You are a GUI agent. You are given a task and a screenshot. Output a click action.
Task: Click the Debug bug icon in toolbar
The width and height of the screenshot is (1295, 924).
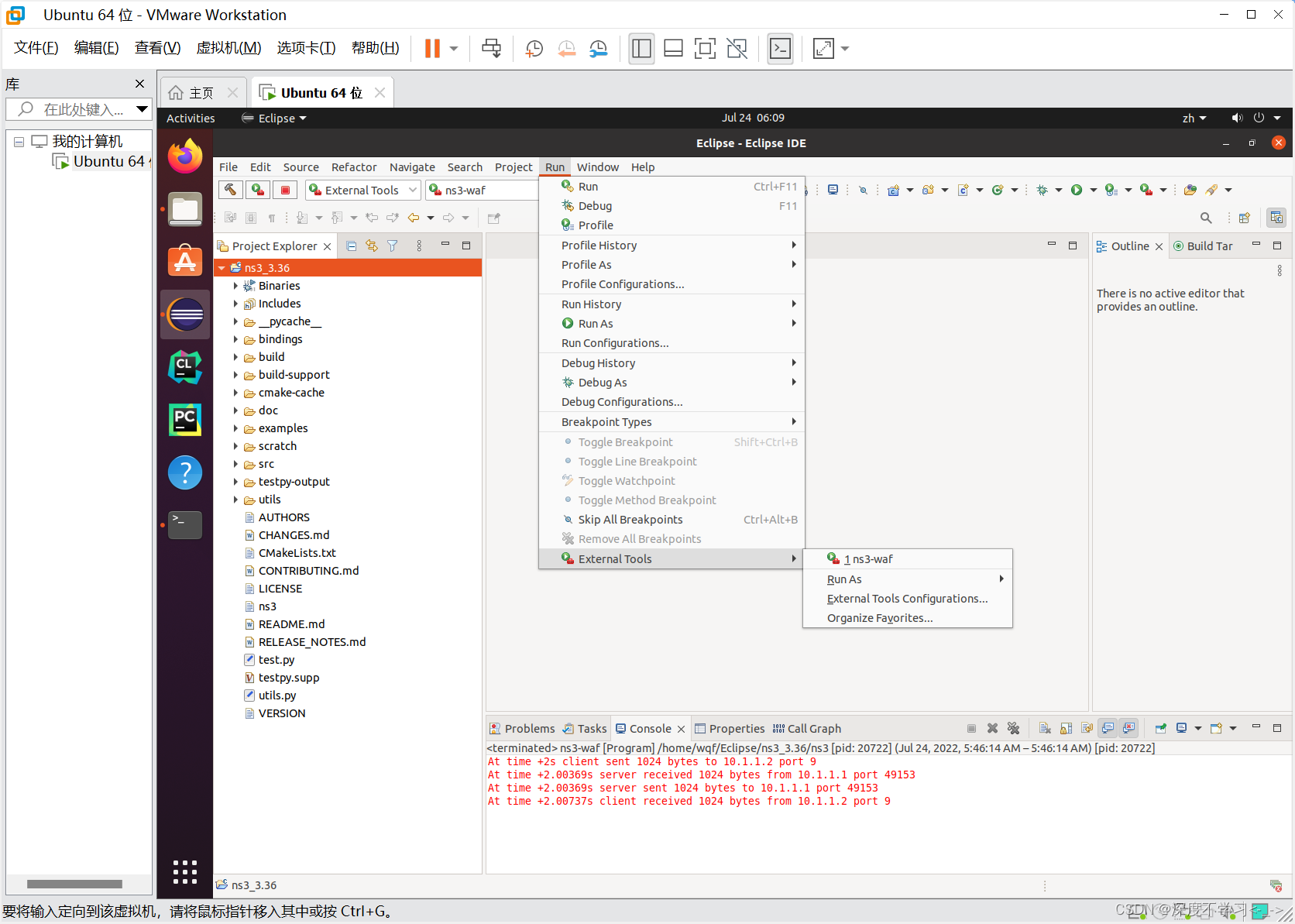1043,190
